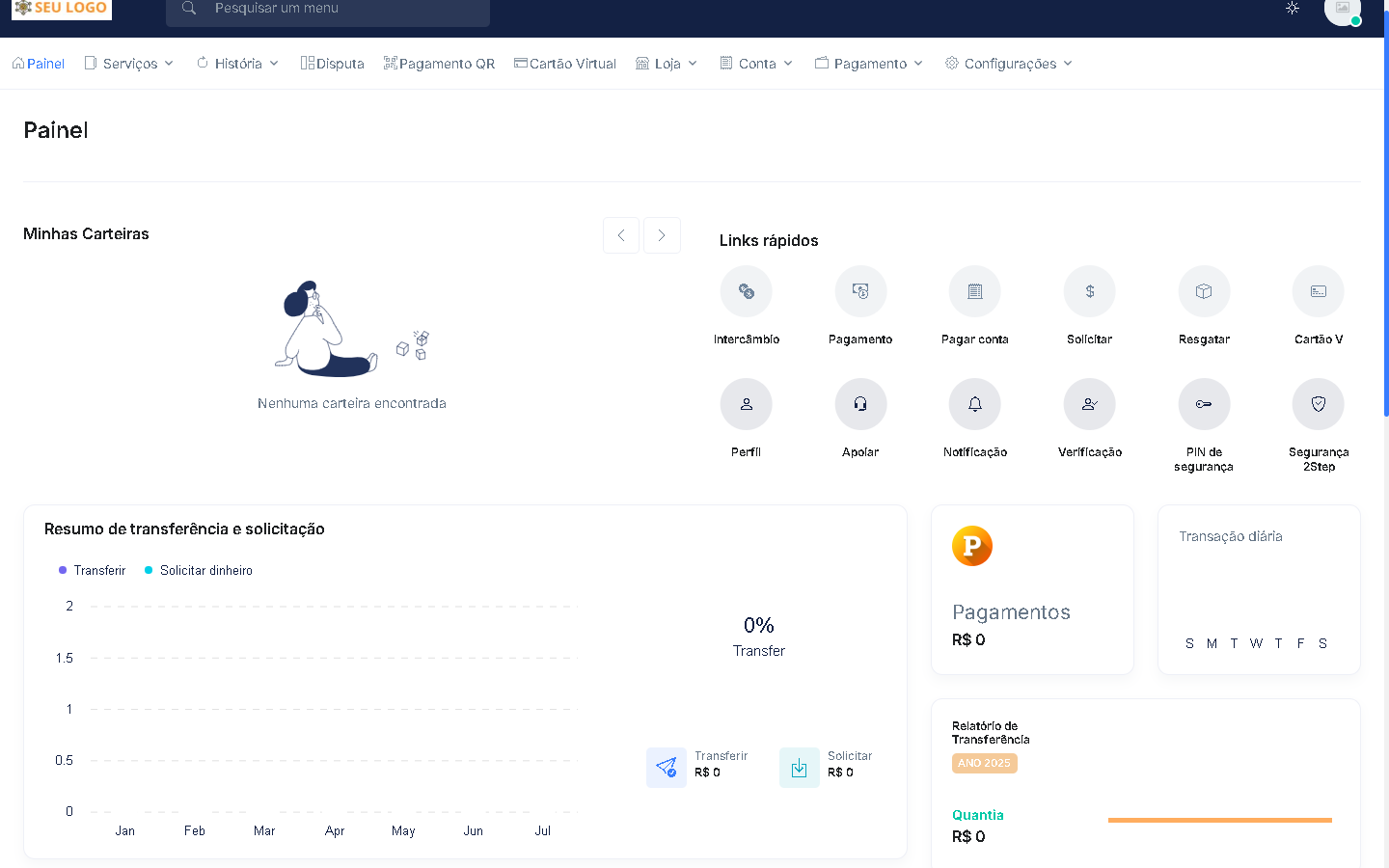Focus the Pesquisar um menu search field
The height and width of the screenshot is (868, 1389).
[328, 9]
